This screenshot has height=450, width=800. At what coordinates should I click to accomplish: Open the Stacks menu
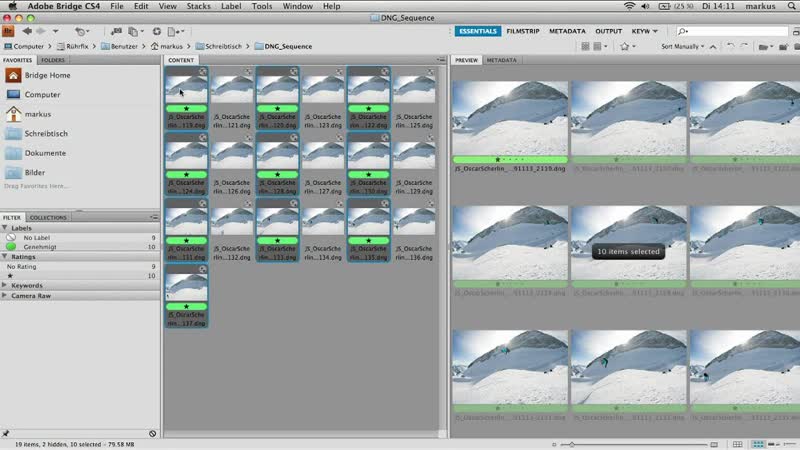pos(198,6)
